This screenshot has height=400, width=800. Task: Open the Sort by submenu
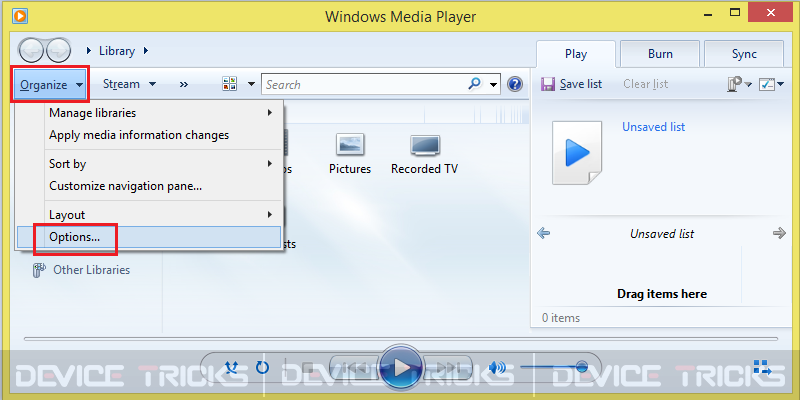pos(149,164)
